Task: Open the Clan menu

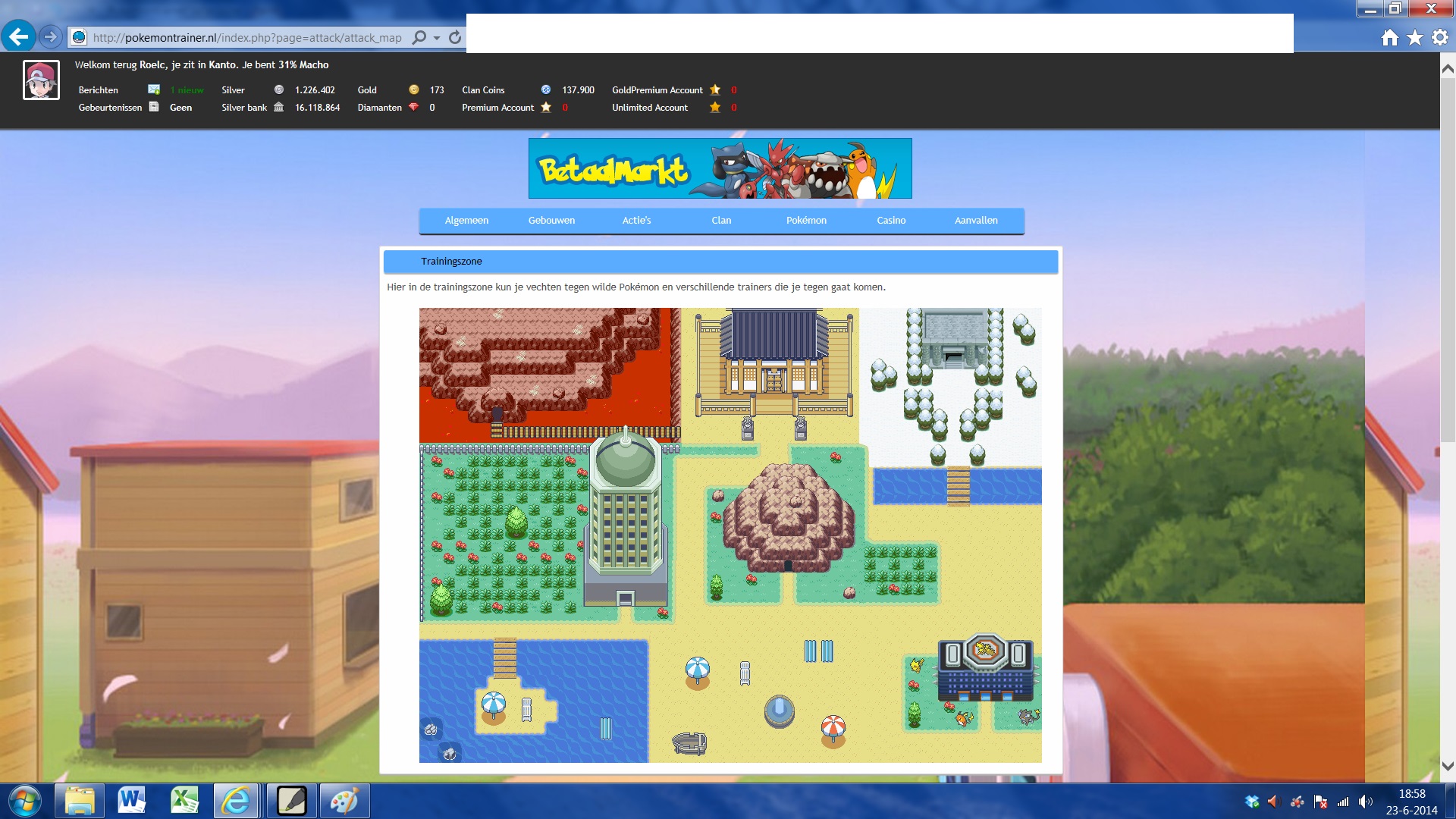Action: point(721,221)
